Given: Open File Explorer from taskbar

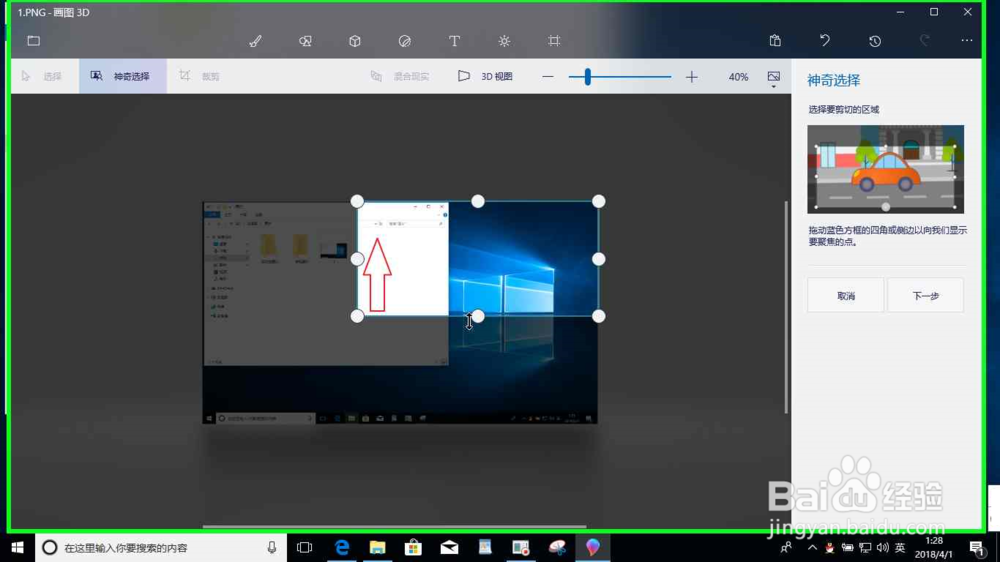Looking at the screenshot, I should [378, 547].
